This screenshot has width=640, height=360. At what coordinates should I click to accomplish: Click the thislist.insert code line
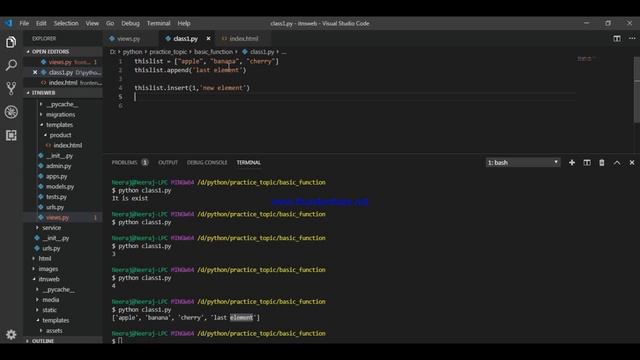click(x=192, y=88)
